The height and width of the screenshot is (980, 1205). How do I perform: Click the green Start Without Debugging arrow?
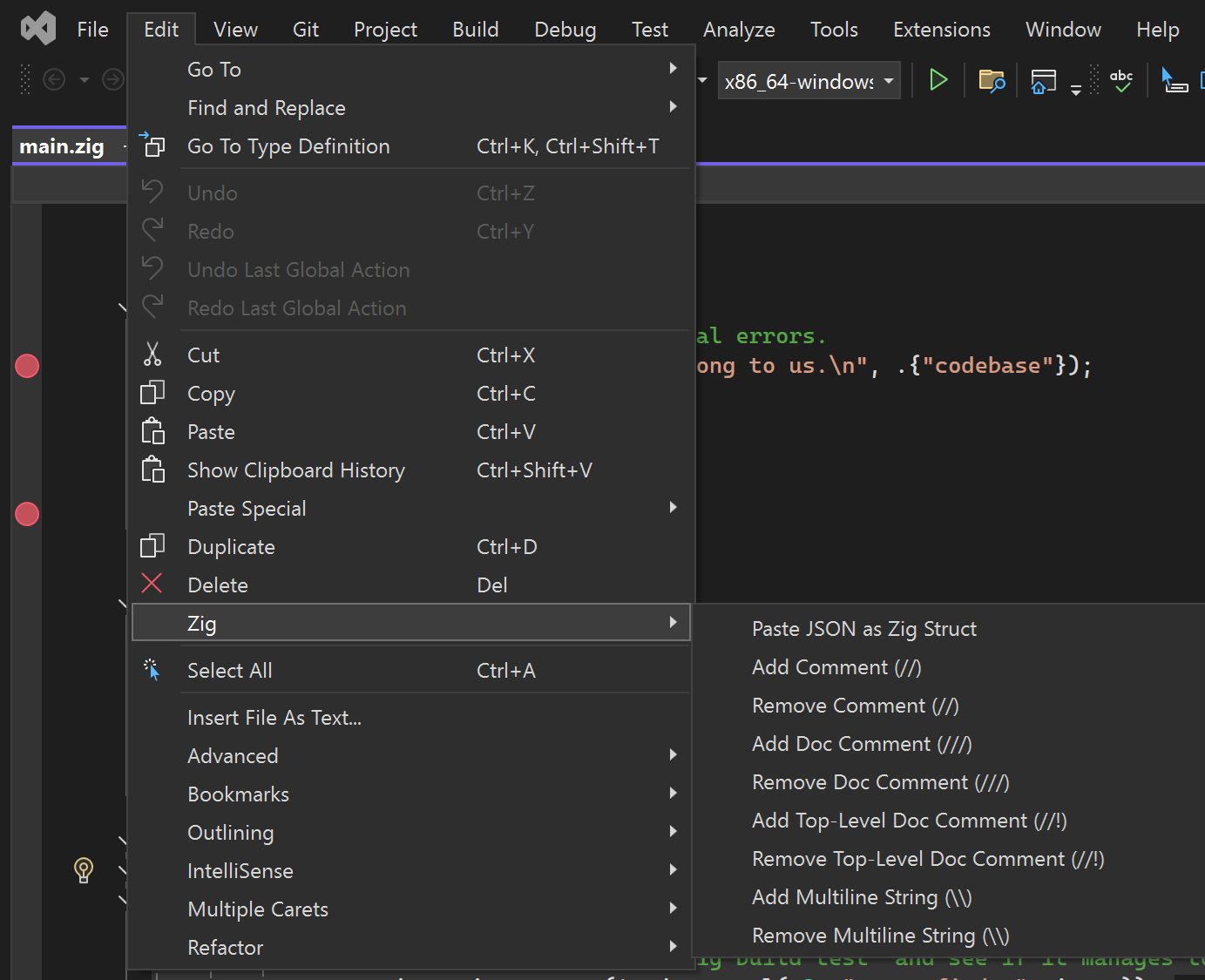[x=938, y=80]
